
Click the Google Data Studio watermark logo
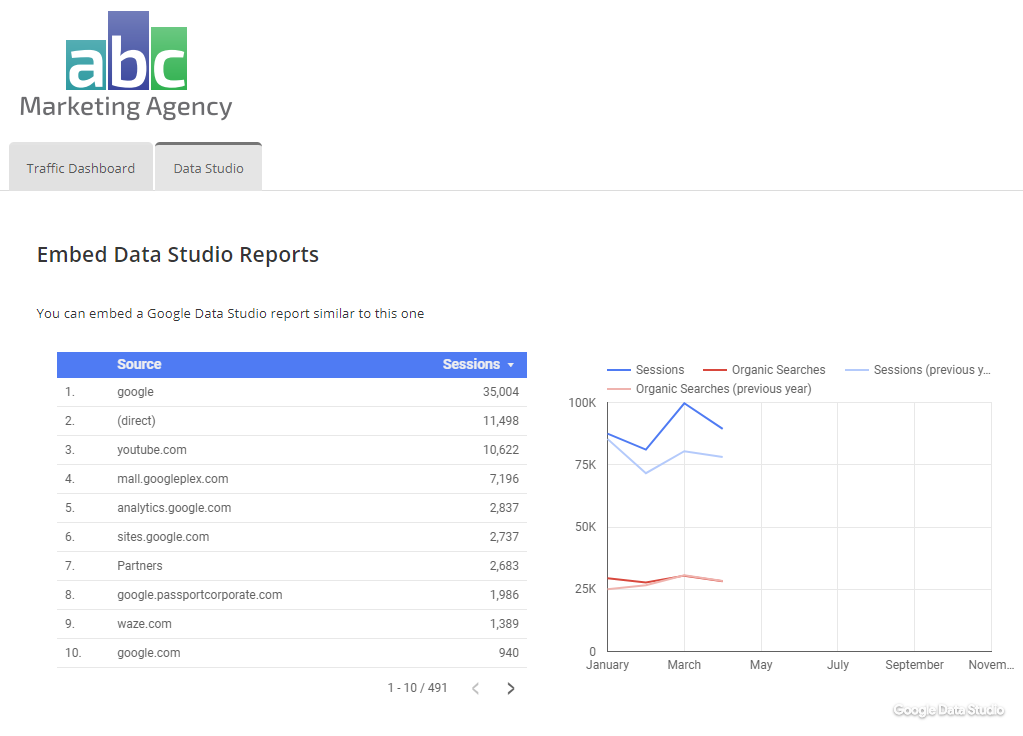coord(948,710)
